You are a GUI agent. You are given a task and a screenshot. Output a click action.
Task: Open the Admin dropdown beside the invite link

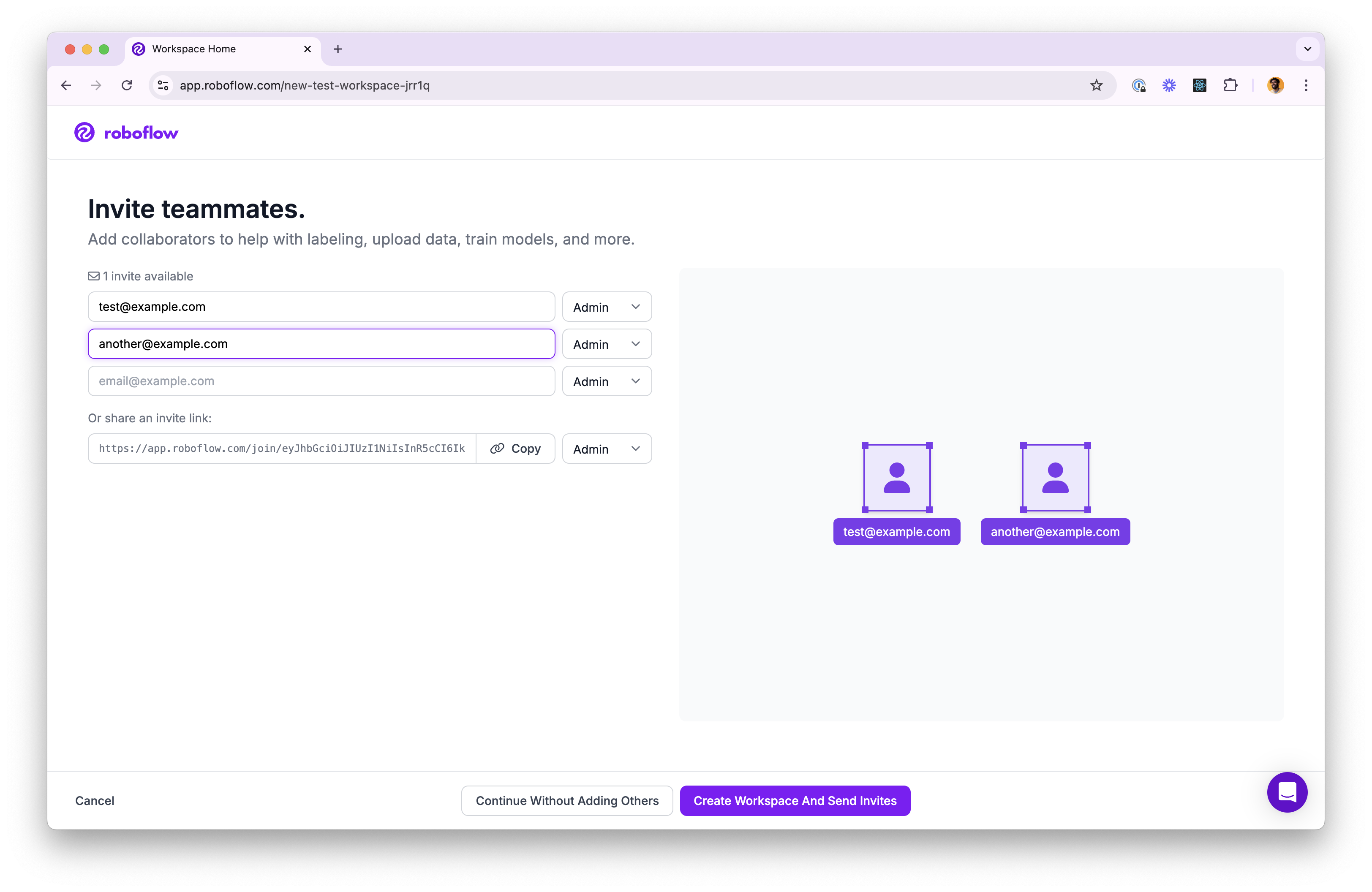click(606, 448)
